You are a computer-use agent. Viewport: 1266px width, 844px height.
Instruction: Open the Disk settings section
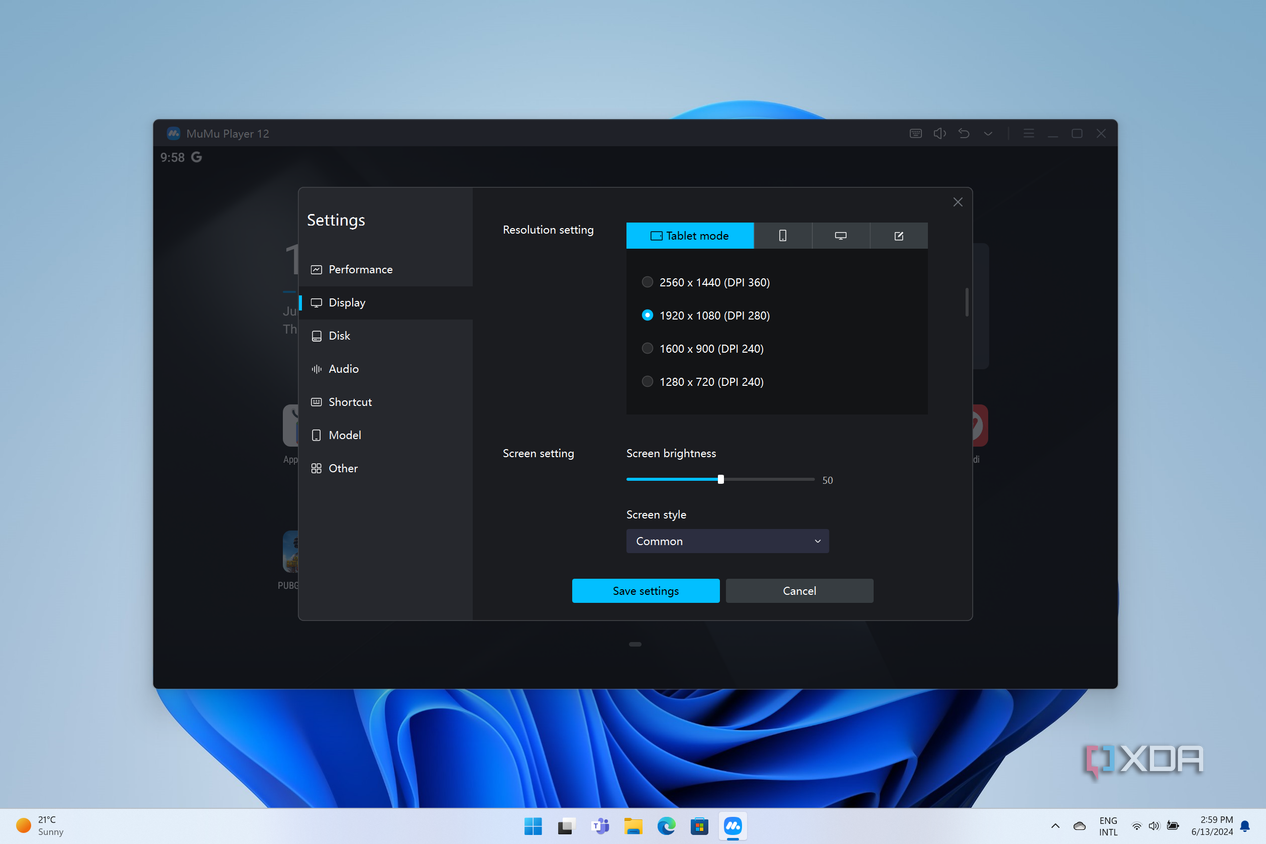click(x=386, y=335)
